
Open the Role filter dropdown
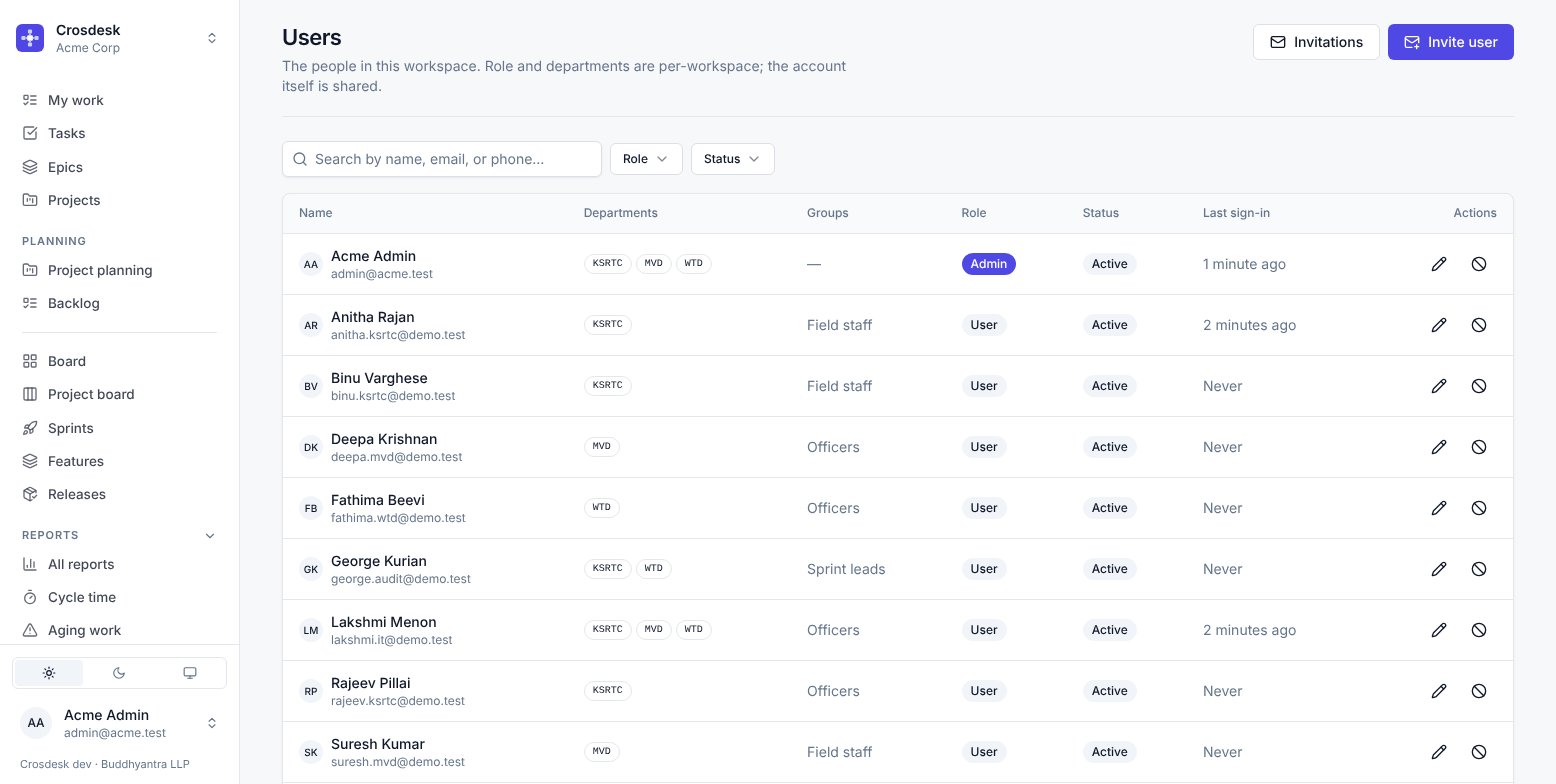[x=646, y=159]
